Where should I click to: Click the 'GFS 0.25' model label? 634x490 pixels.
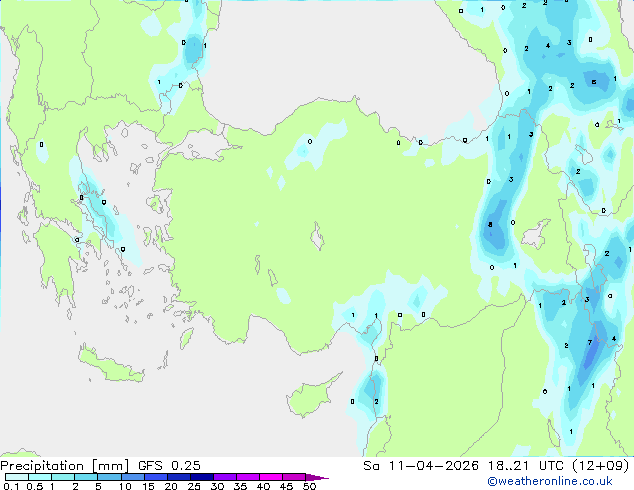tap(169, 466)
